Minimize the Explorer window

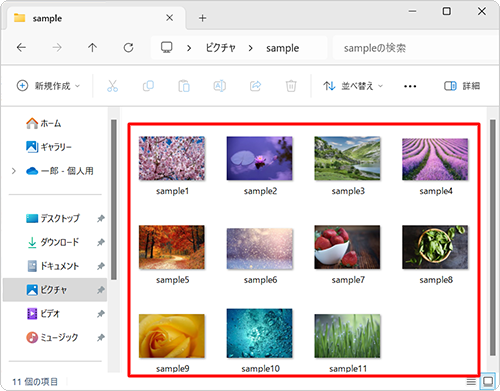pyautogui.click(x=412, y=11)
